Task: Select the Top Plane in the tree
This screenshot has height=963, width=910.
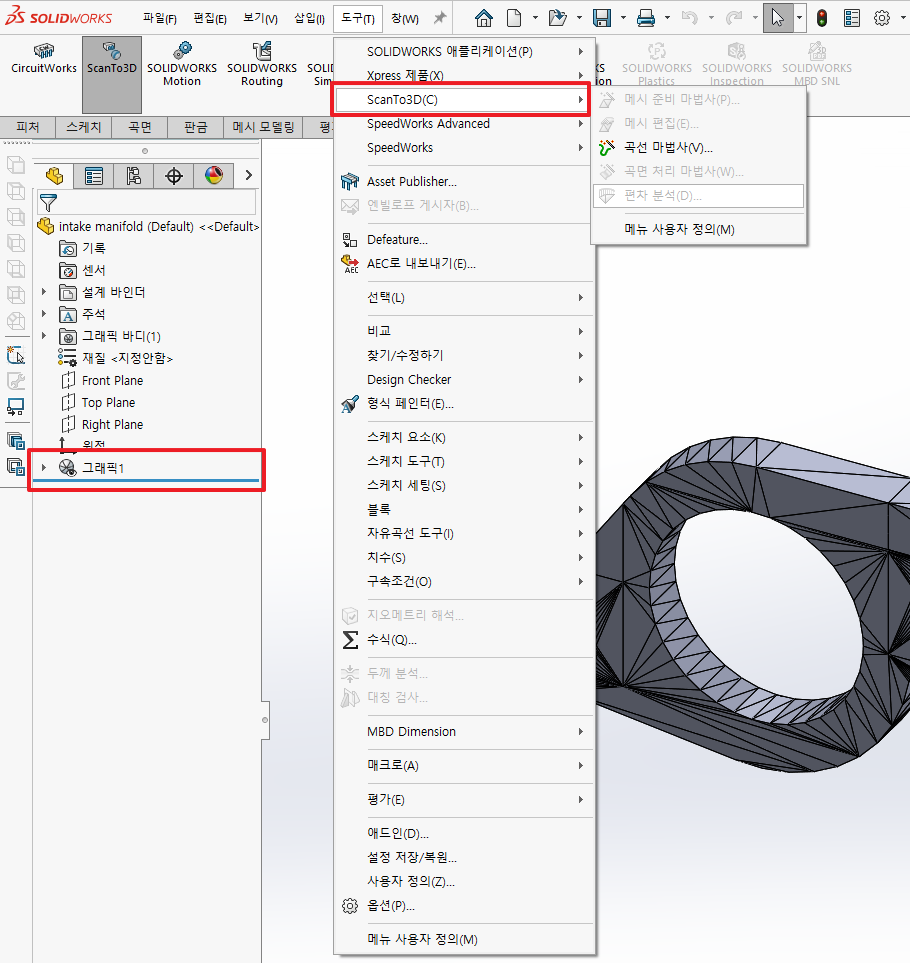Action: tap(108, 403)
